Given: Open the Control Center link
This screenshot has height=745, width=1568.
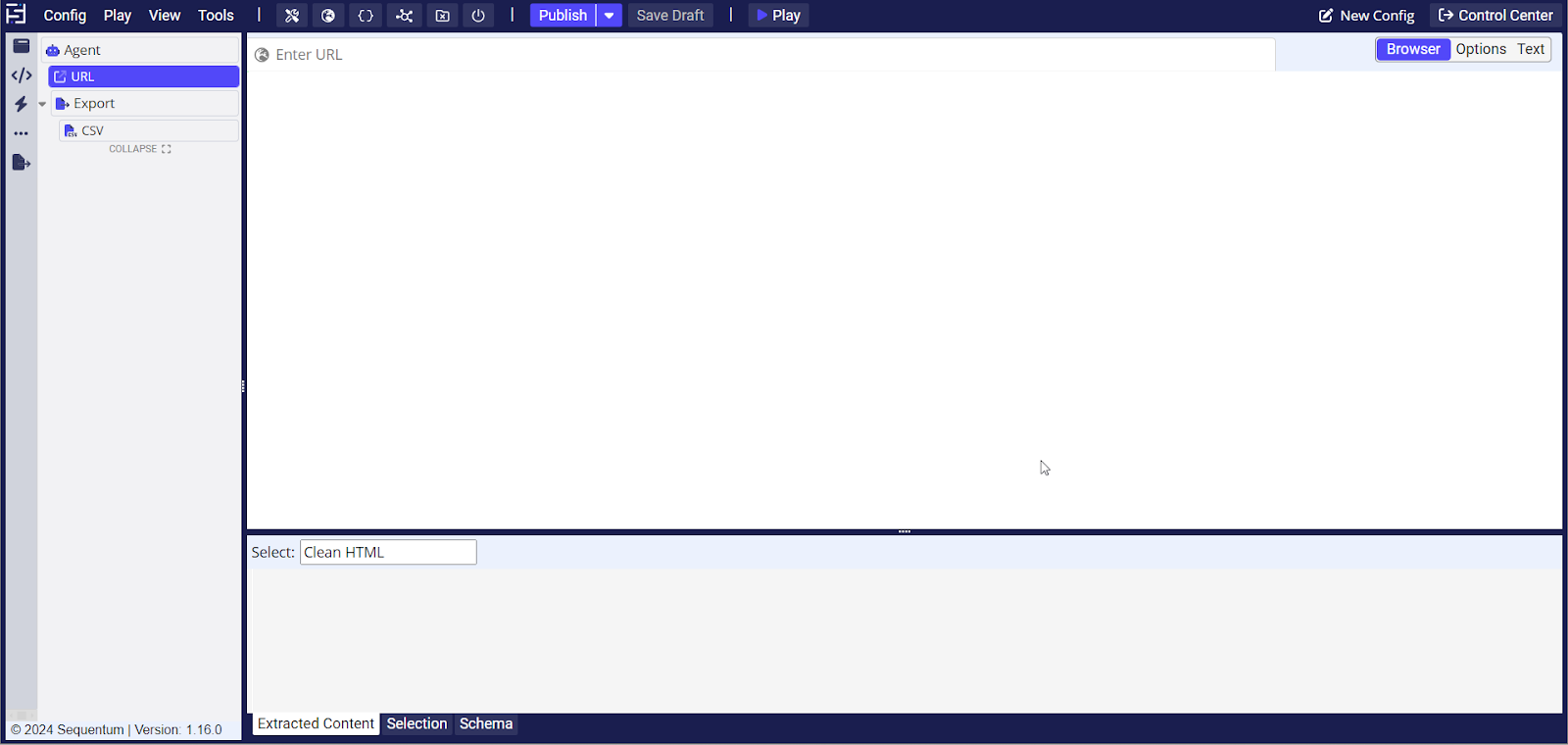Looking at the screenshot, I should click(x=1495, y=16).
